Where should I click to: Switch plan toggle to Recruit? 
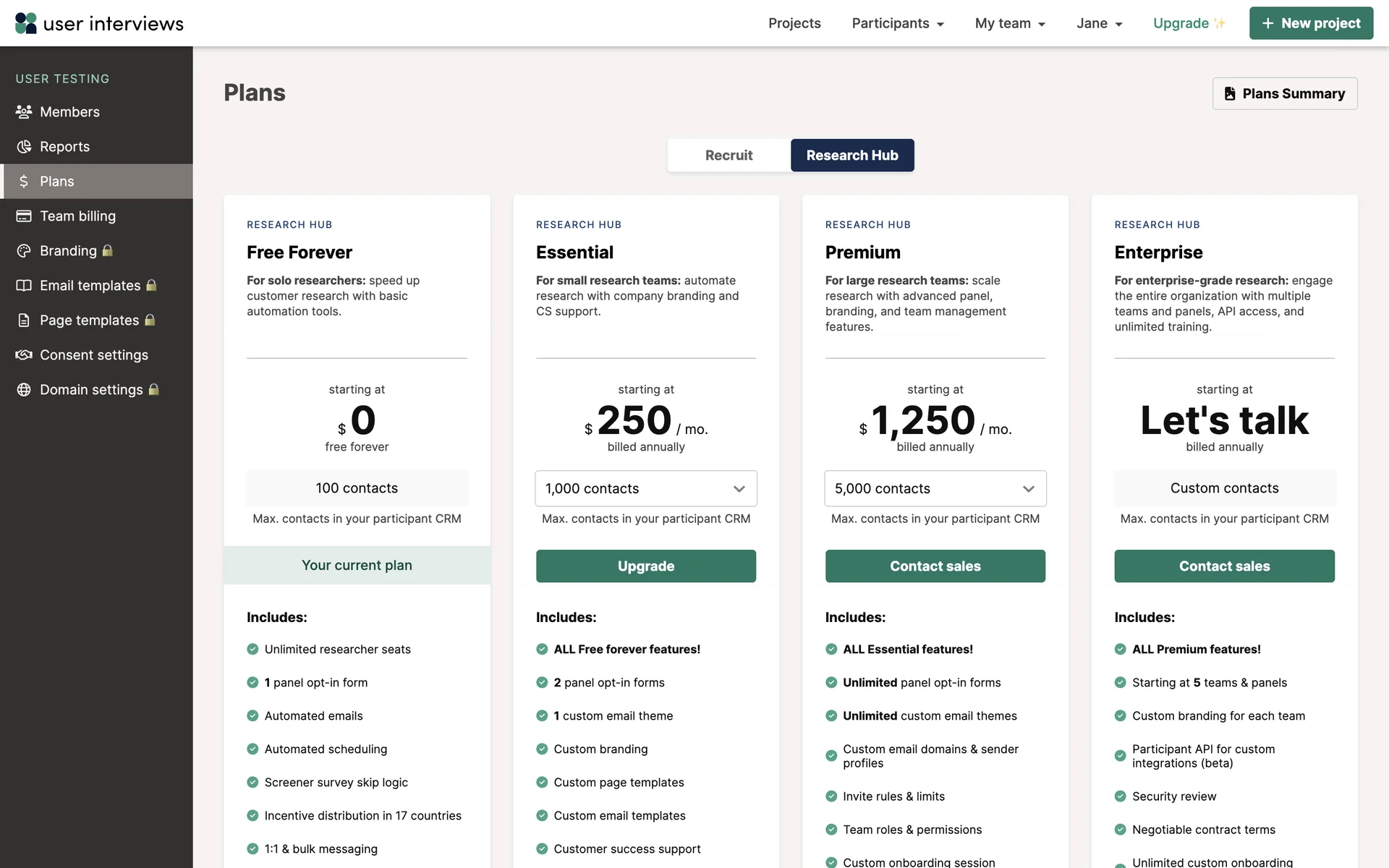pos(729,156)
